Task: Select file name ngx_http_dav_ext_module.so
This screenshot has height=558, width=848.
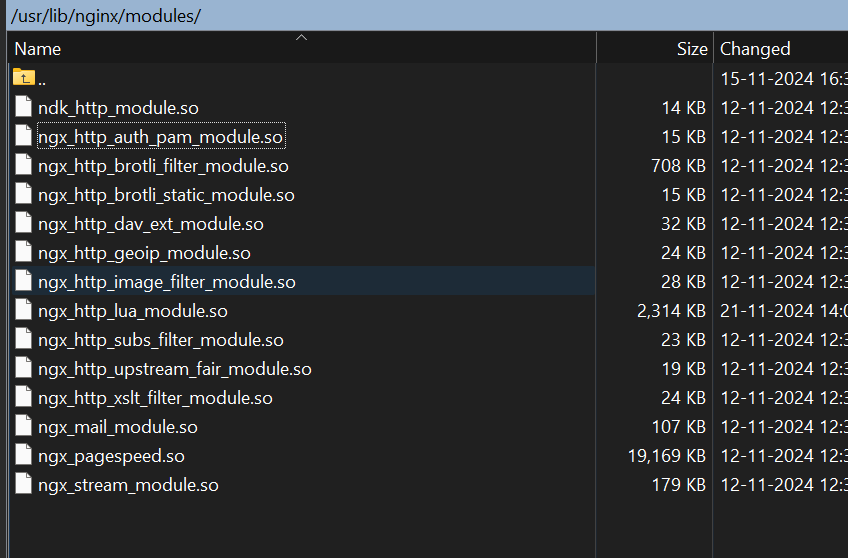Action: point(150,224)
